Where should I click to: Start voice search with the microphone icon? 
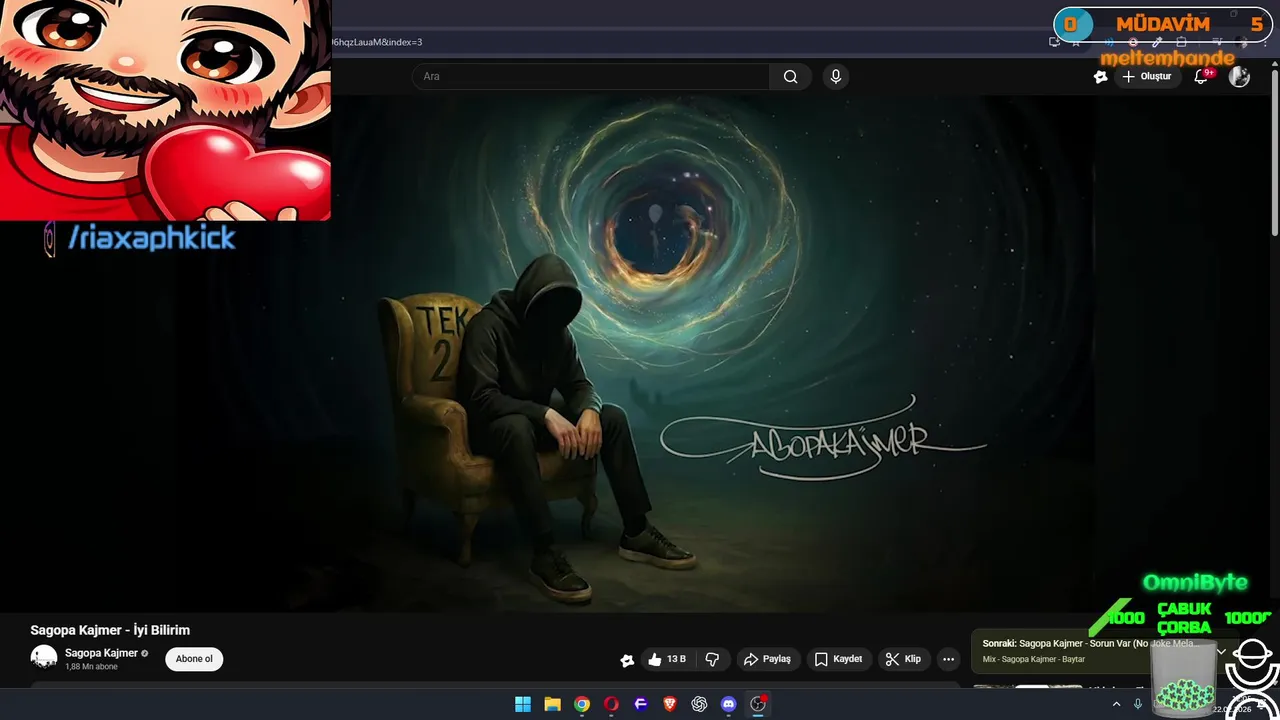pos(836,77)
